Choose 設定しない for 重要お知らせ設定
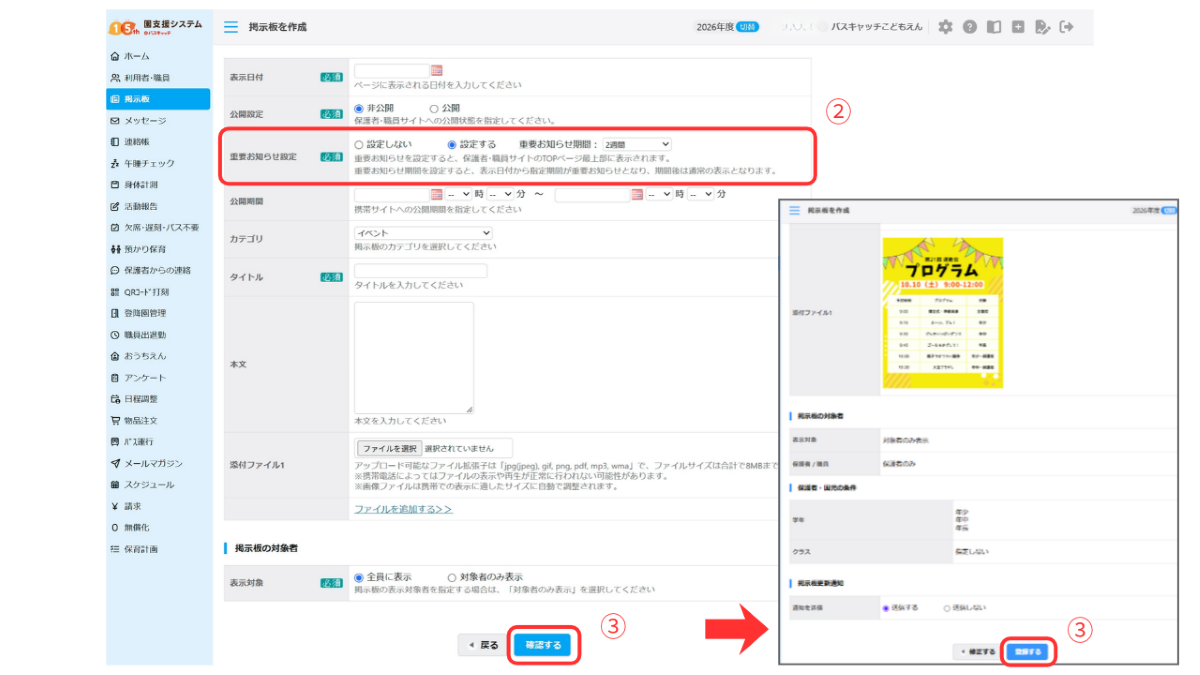Screen dimensions: 1200x675 point(359,145)
